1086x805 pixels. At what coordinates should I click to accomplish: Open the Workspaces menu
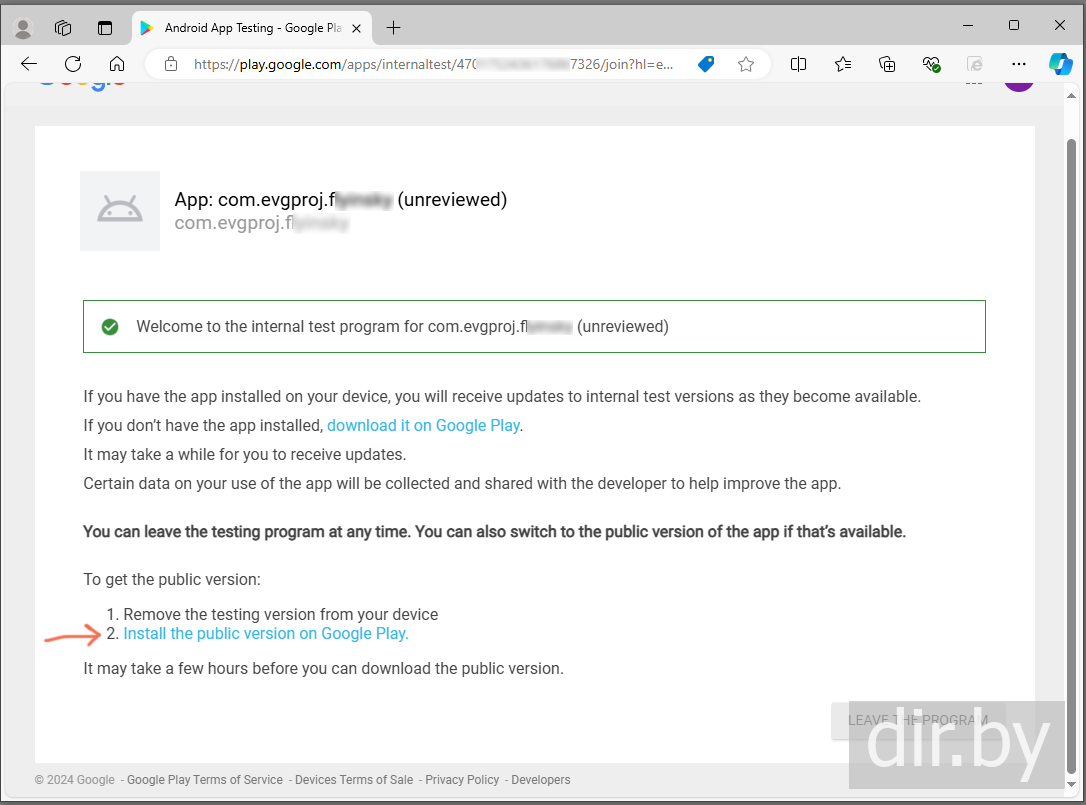click(63, 28)
